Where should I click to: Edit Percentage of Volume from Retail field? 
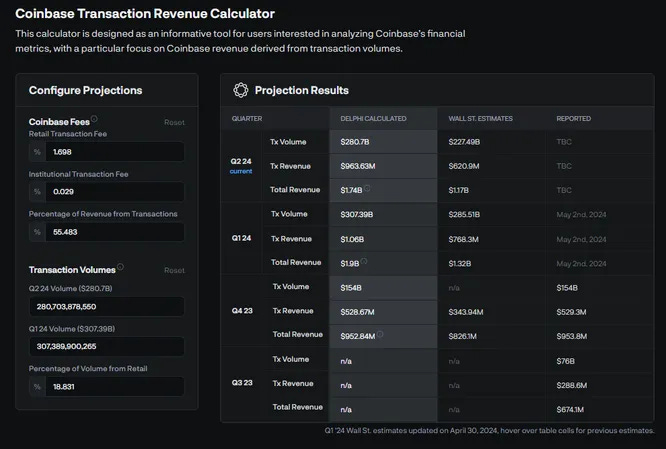click(107, 387)
